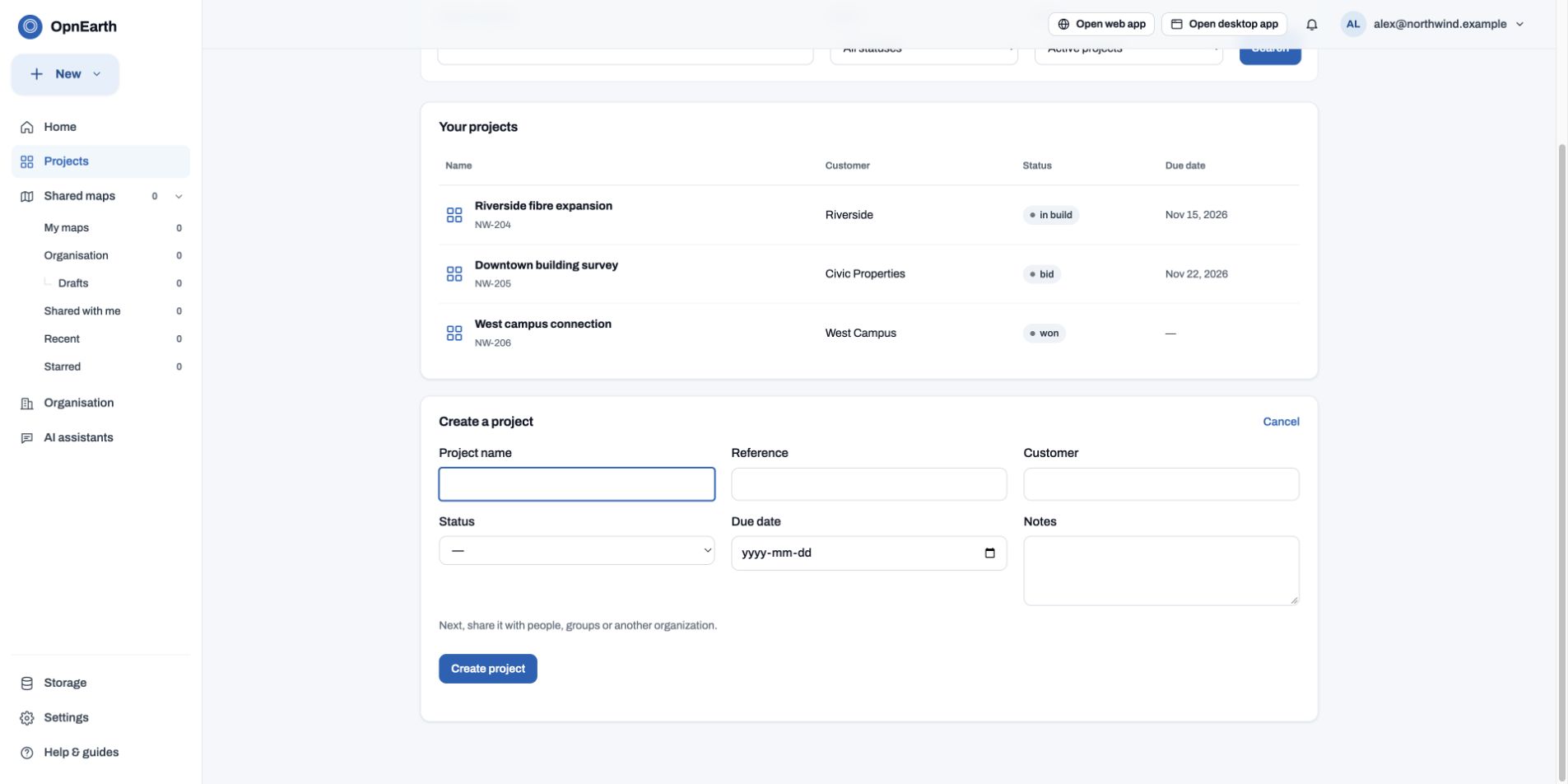Open Riverside fibre expansion project
This screenshot has width=1568, height=784.
point(543,206)
